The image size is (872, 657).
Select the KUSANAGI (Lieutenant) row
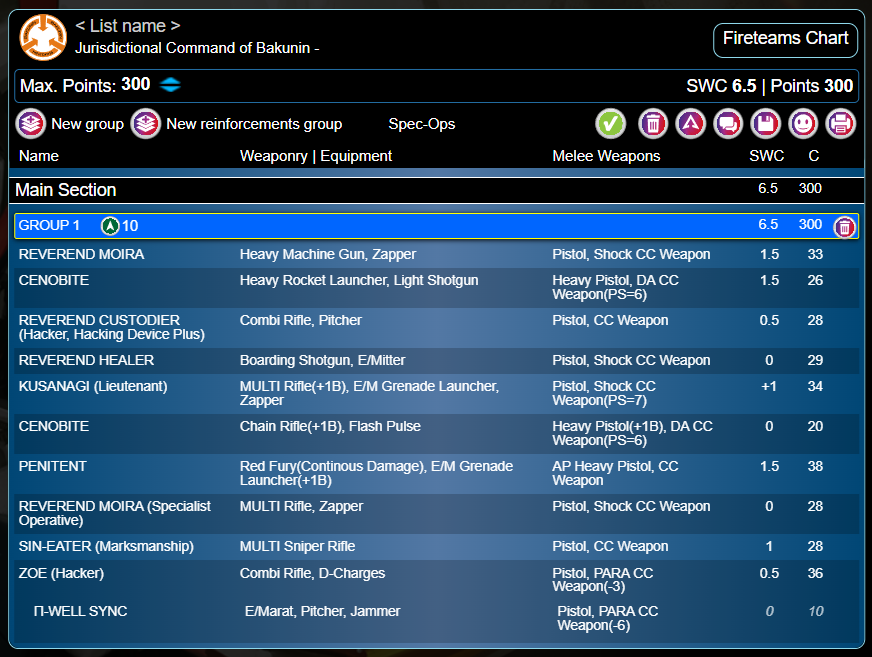click(x=437, y=393)
